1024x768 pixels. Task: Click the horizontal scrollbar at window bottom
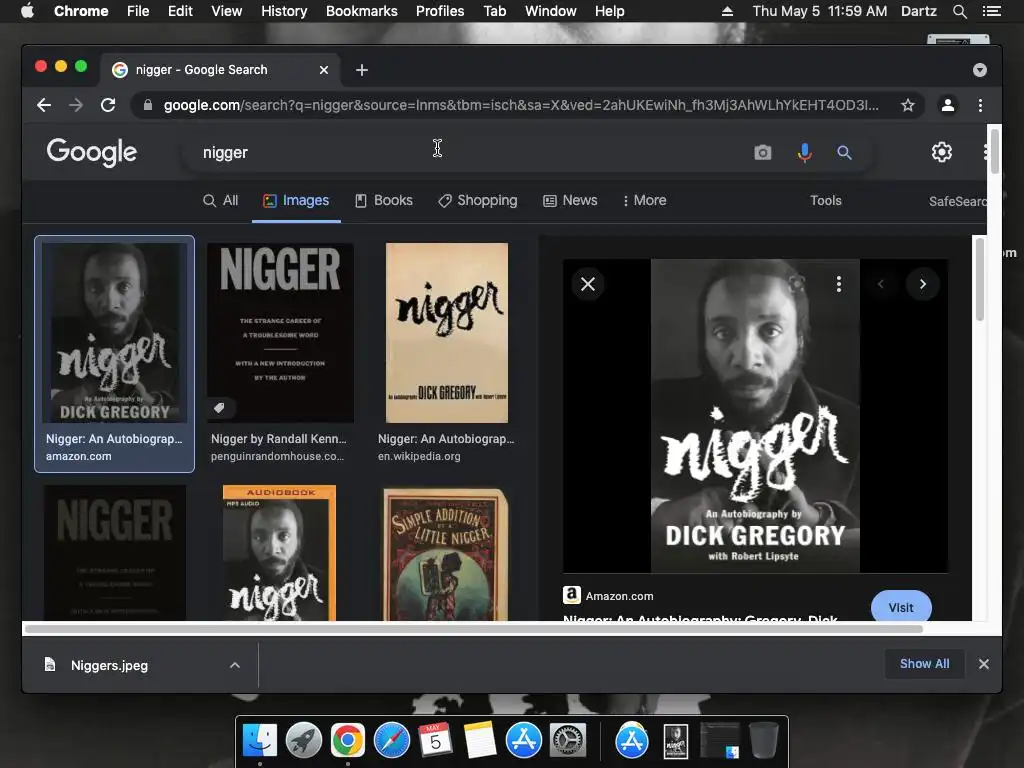474,630
